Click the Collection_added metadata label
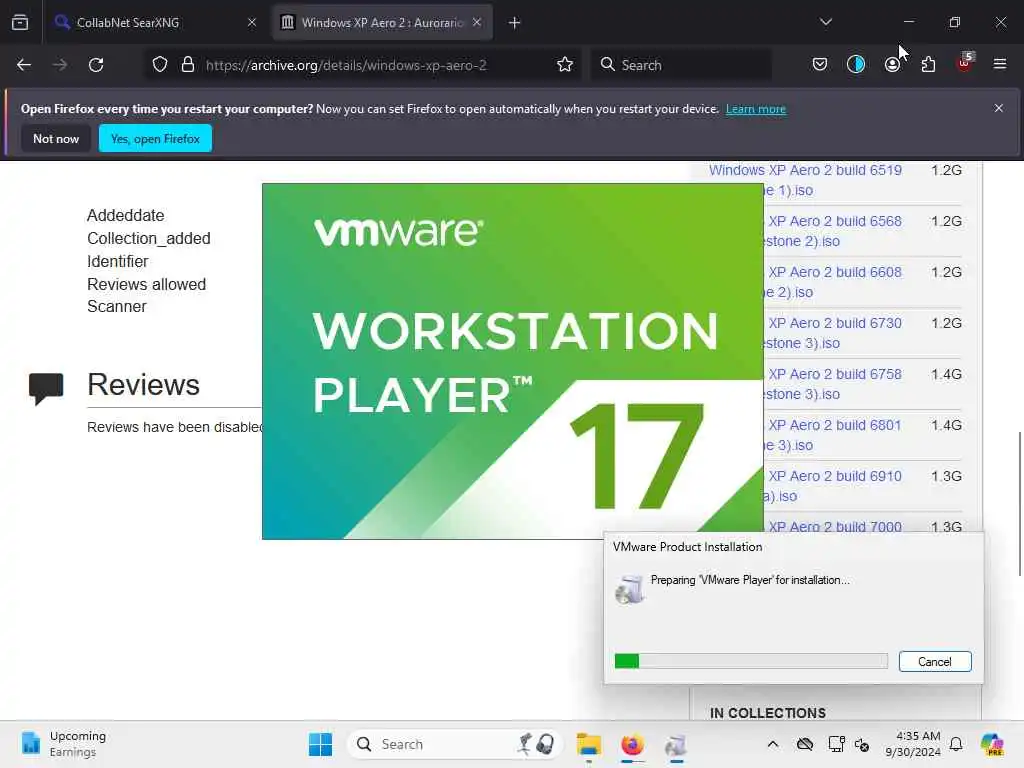The height and width of the screenshot is (768, 1024). (149, 238)
